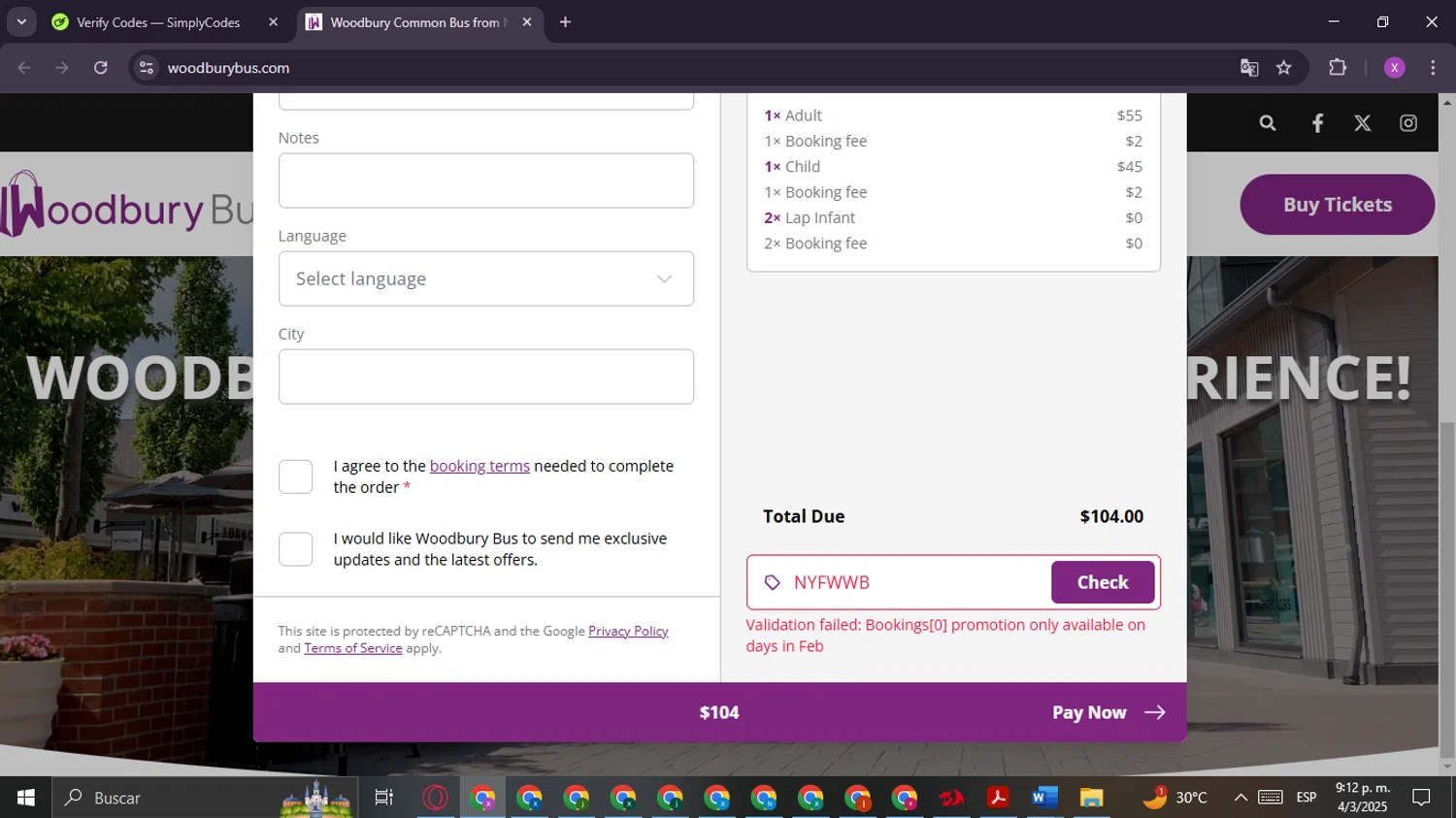This screenshot has width=1456, height=818.
Task: Open the clock showing 9:12 p. m.
Action: [x=1363, y=798]
